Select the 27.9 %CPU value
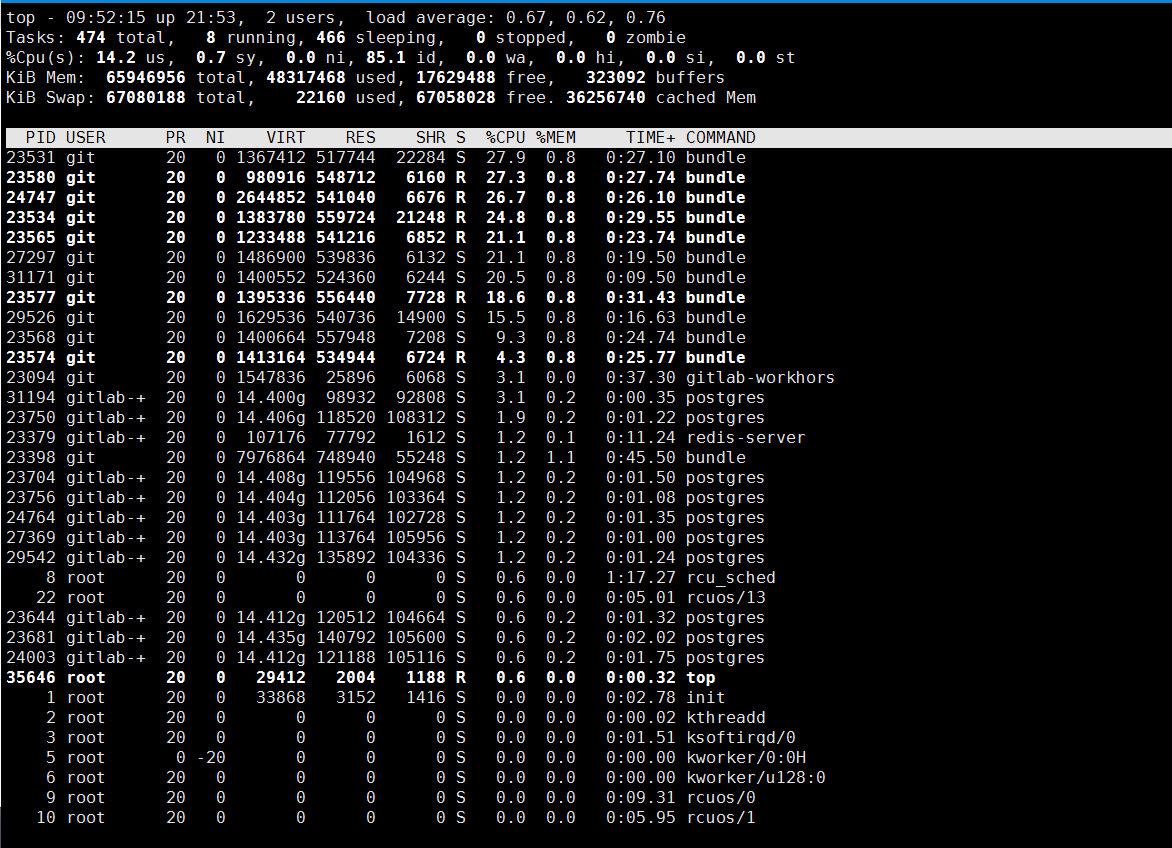The height and width of the screenshot is (848, 1172). pyautogui.click(x=505, y=158)
